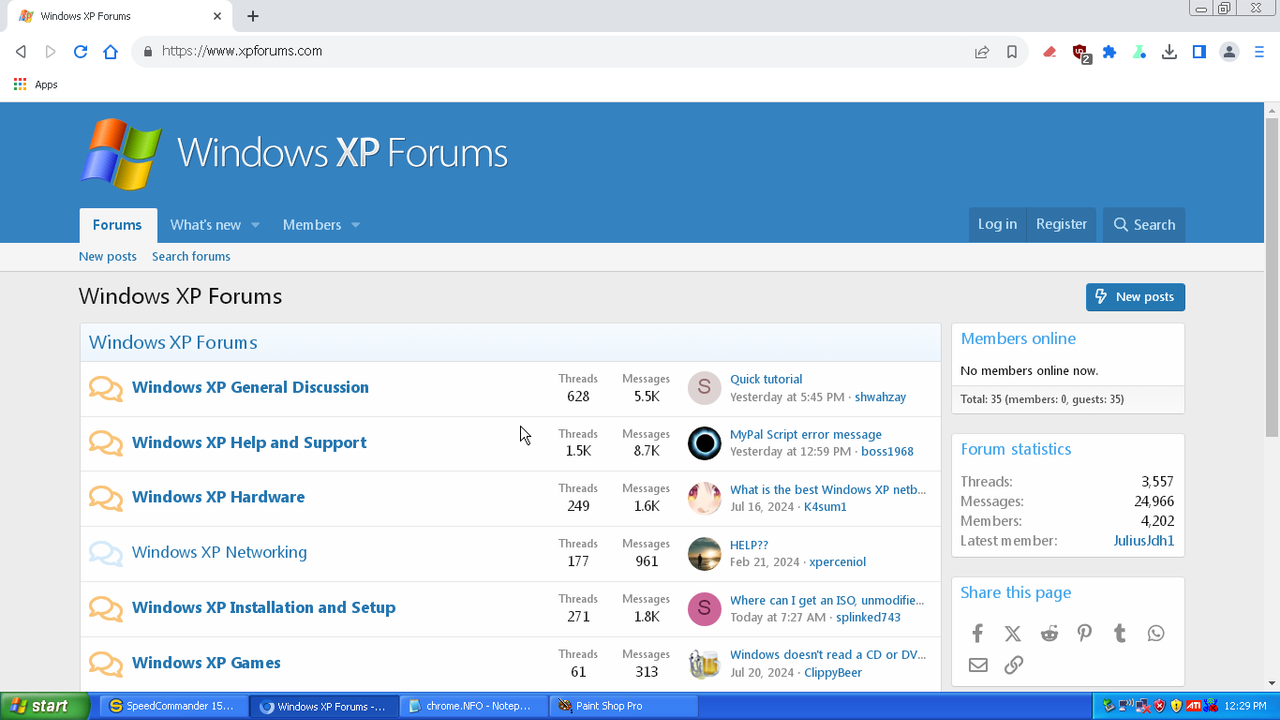Switch to SpeedCommander taskbar window
This screenshot has width=1280, height=720.
point(172,706)
